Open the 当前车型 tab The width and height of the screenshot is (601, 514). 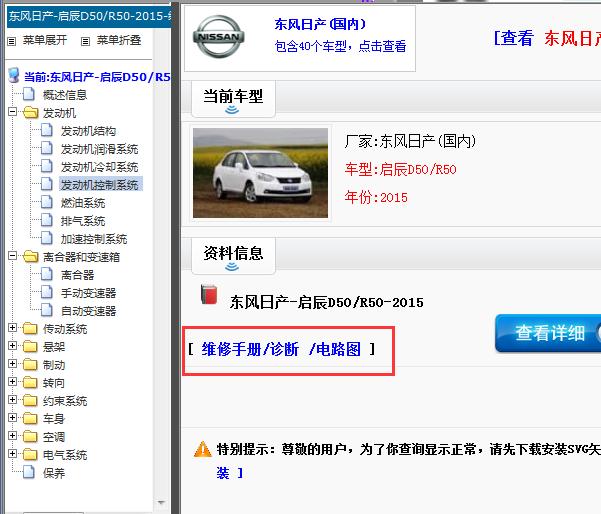point(233,99)
